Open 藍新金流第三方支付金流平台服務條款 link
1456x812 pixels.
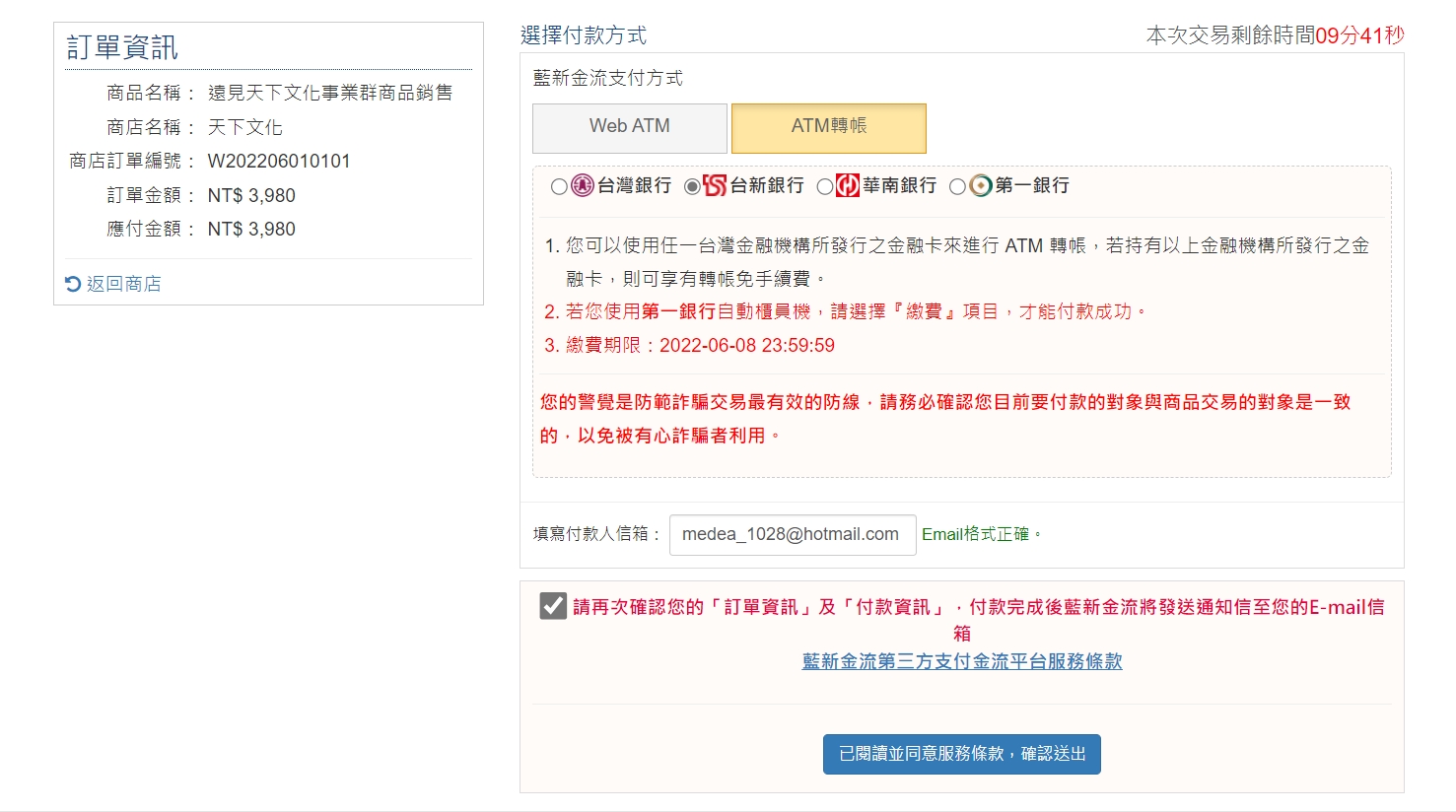tap(962, 661)
